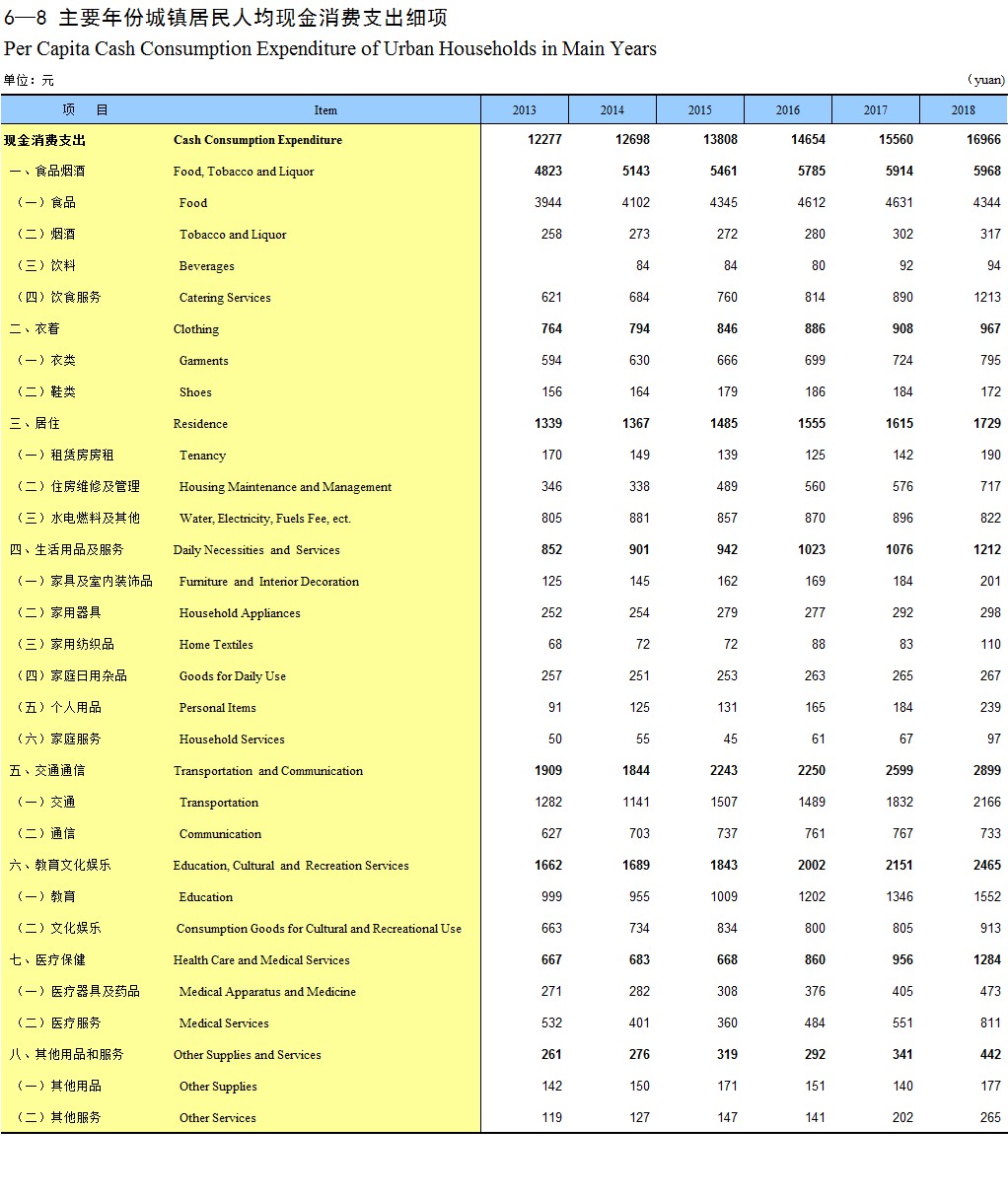Click the 'Home Textiles' row label
The width and height of the screenshot is (1008, 1197).
point(216,645)
